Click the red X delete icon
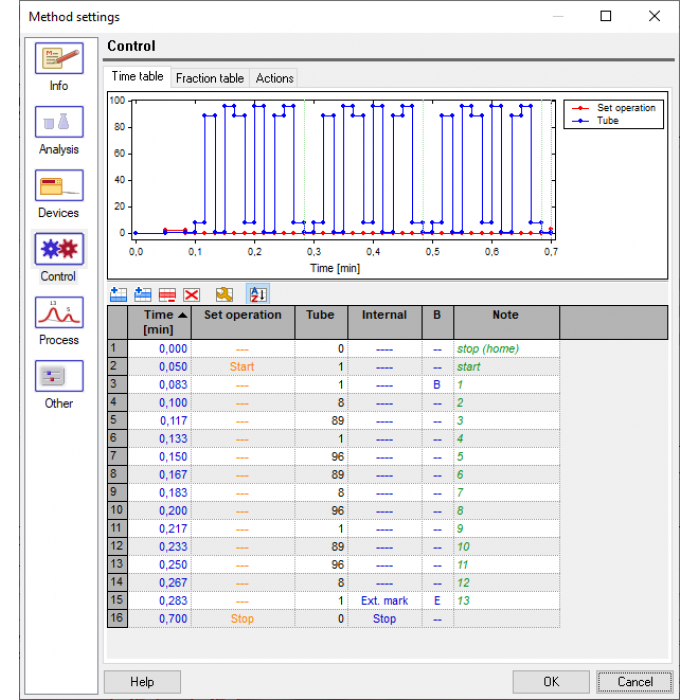 click(x=191, y=294)
